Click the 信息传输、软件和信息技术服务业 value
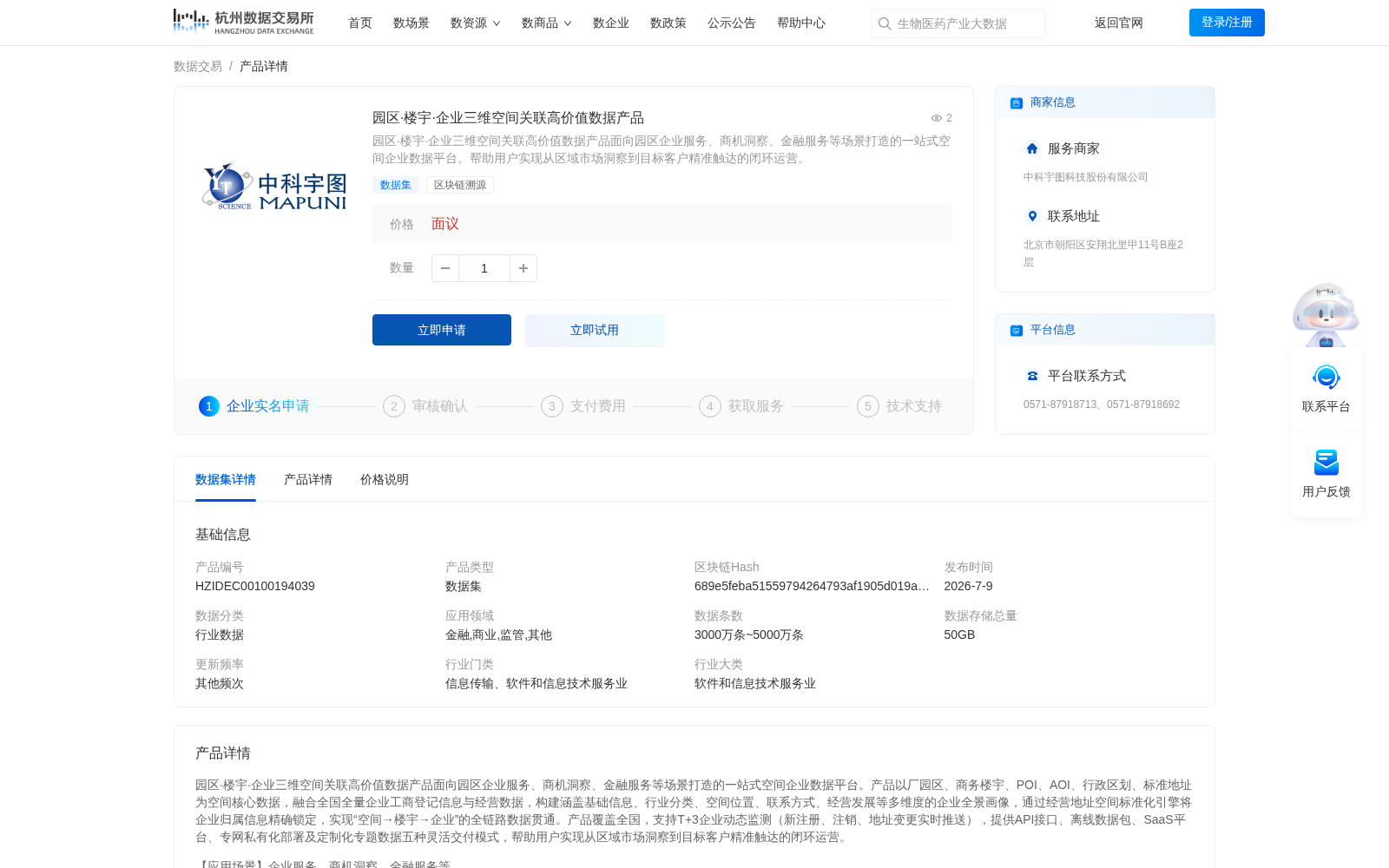This screenshot has height=868, width=1389. pos(537,683)
